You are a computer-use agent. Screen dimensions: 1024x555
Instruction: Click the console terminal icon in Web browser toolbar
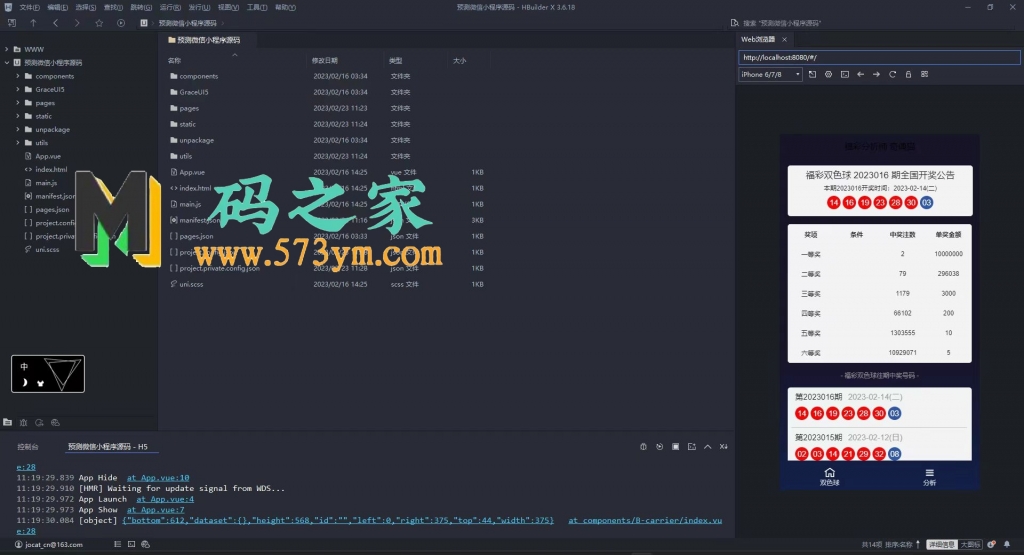pos(844,74)
